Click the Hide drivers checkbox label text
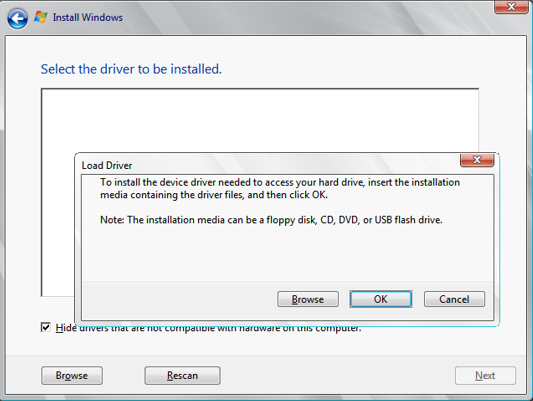Screen dimensions: 533x401 pyautogui.click(x=208, y=328)
